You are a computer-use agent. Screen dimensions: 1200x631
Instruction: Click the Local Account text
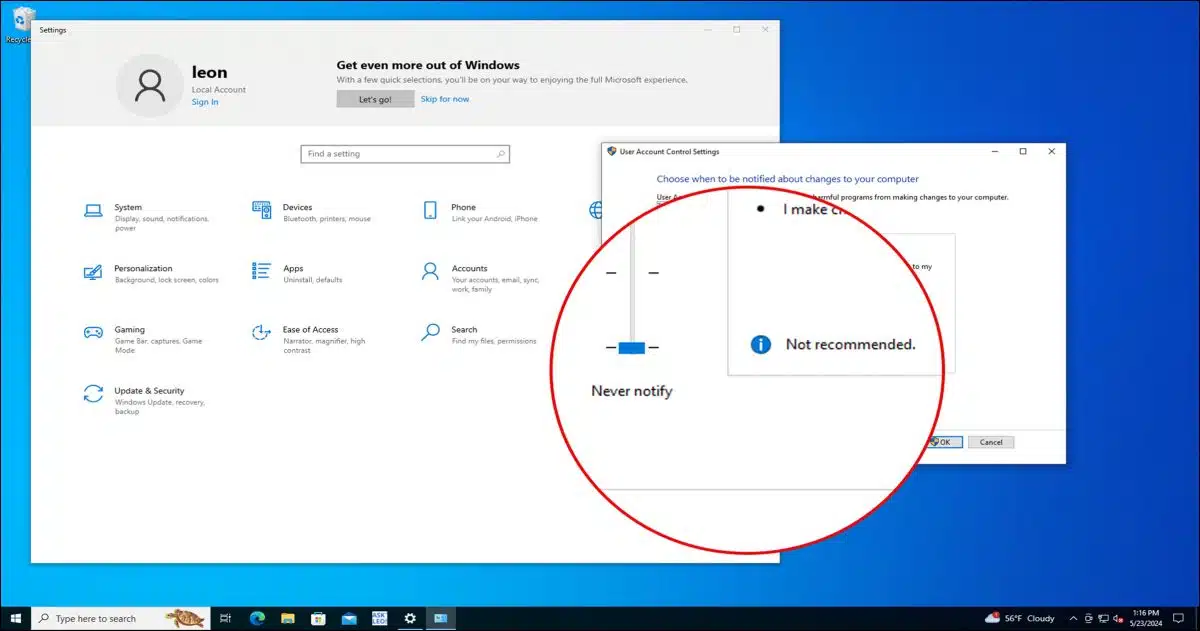point(219,90)
